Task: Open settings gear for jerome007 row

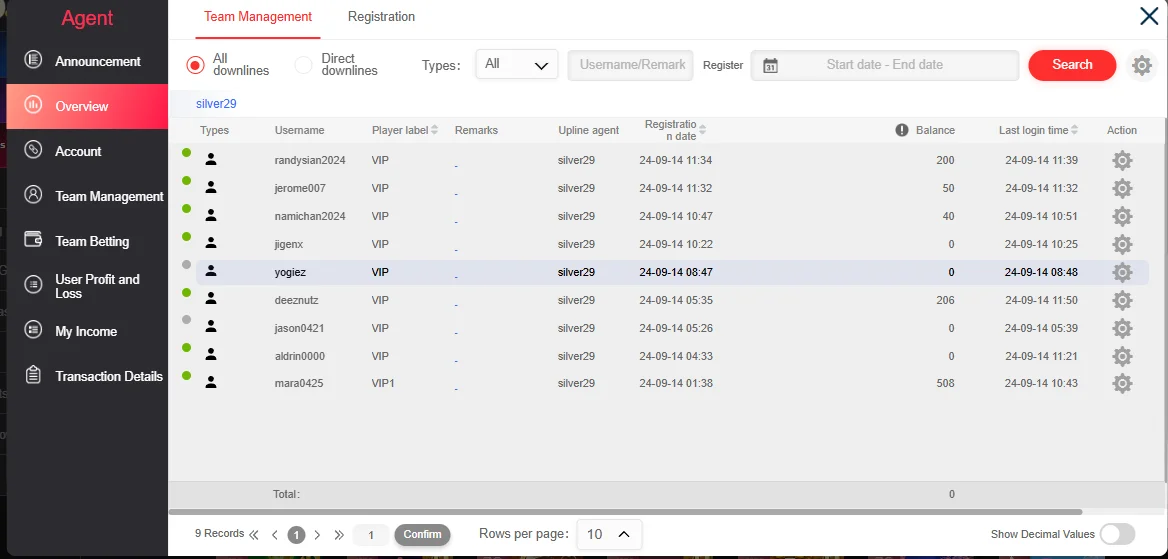Action: coord(1122,188)
